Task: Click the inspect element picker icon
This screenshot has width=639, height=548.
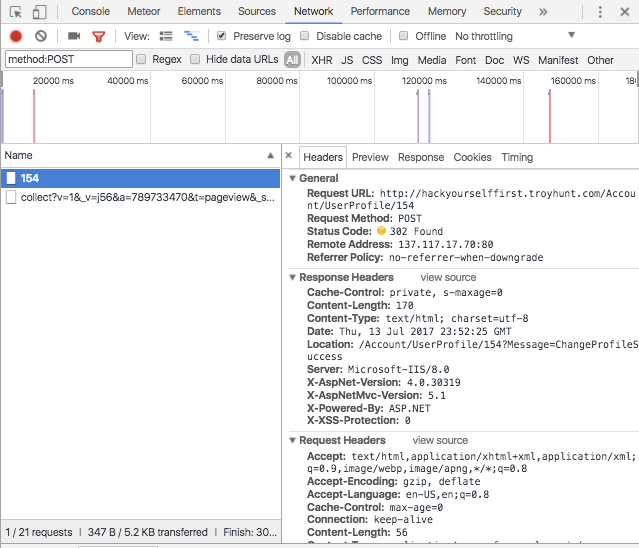Action: 16,12
